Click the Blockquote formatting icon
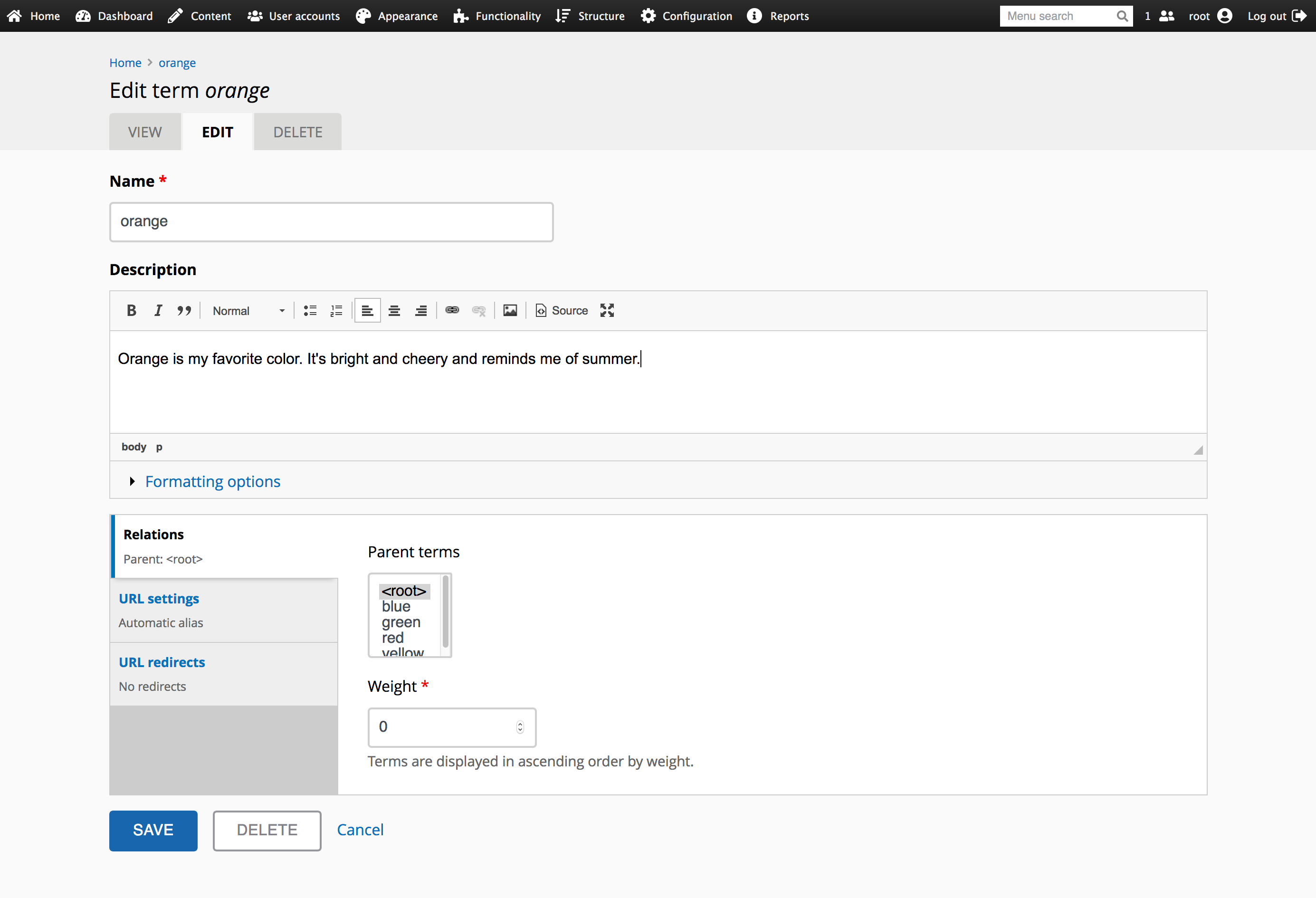 click(184, 310)
